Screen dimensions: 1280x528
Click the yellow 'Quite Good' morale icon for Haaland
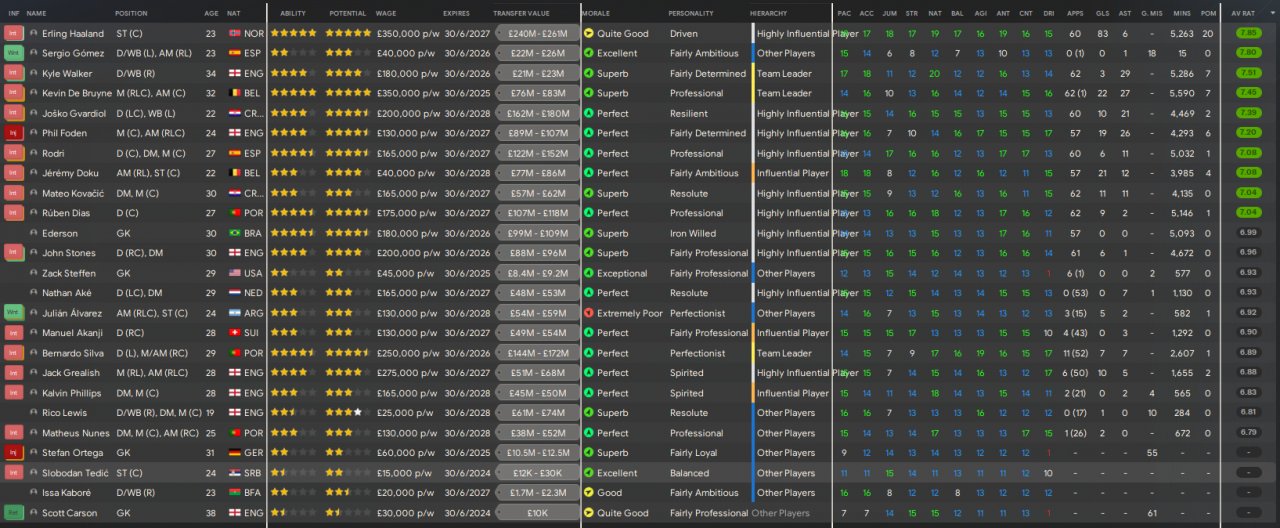[589, 33]
